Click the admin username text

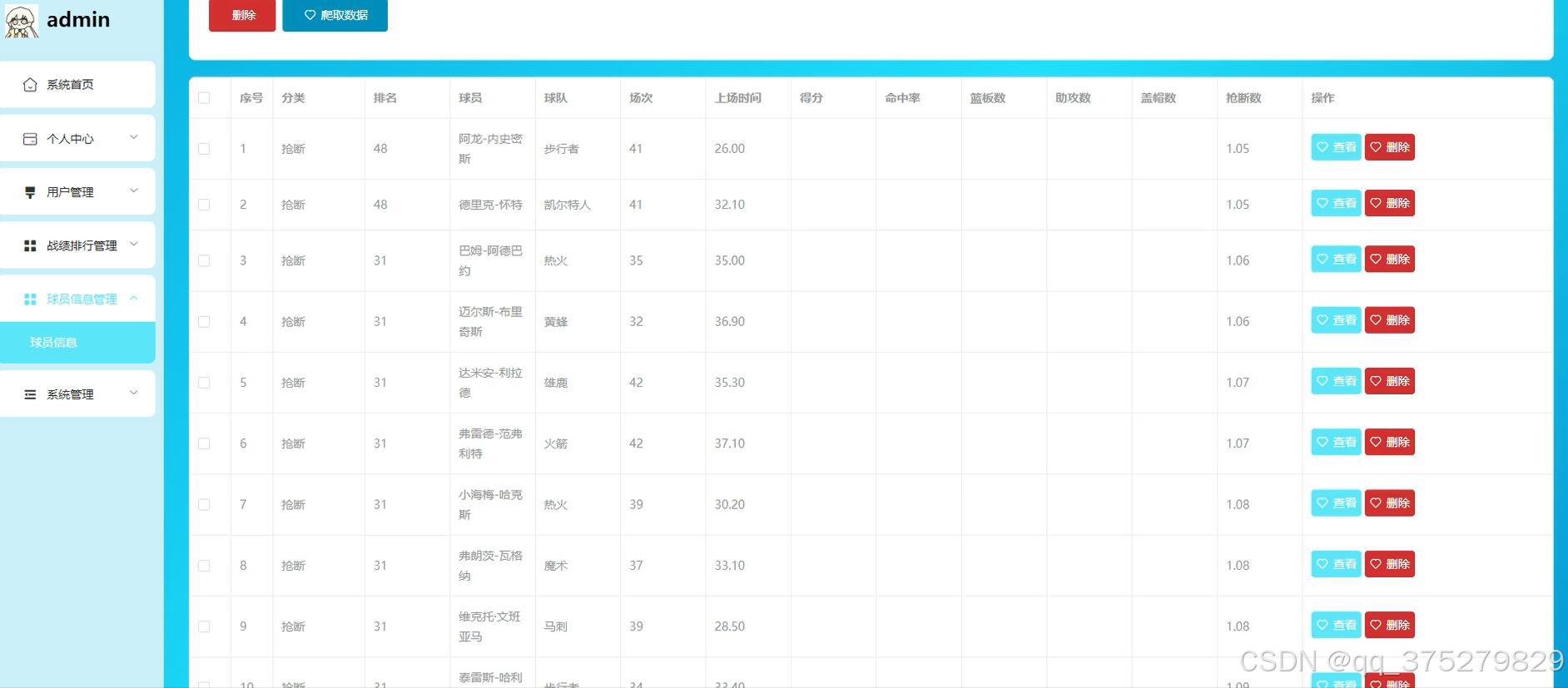pos(78,19)
